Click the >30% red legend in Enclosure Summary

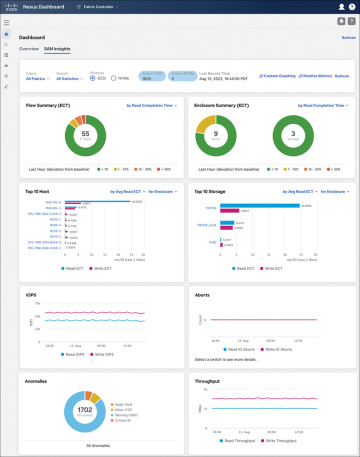[333, 169]
